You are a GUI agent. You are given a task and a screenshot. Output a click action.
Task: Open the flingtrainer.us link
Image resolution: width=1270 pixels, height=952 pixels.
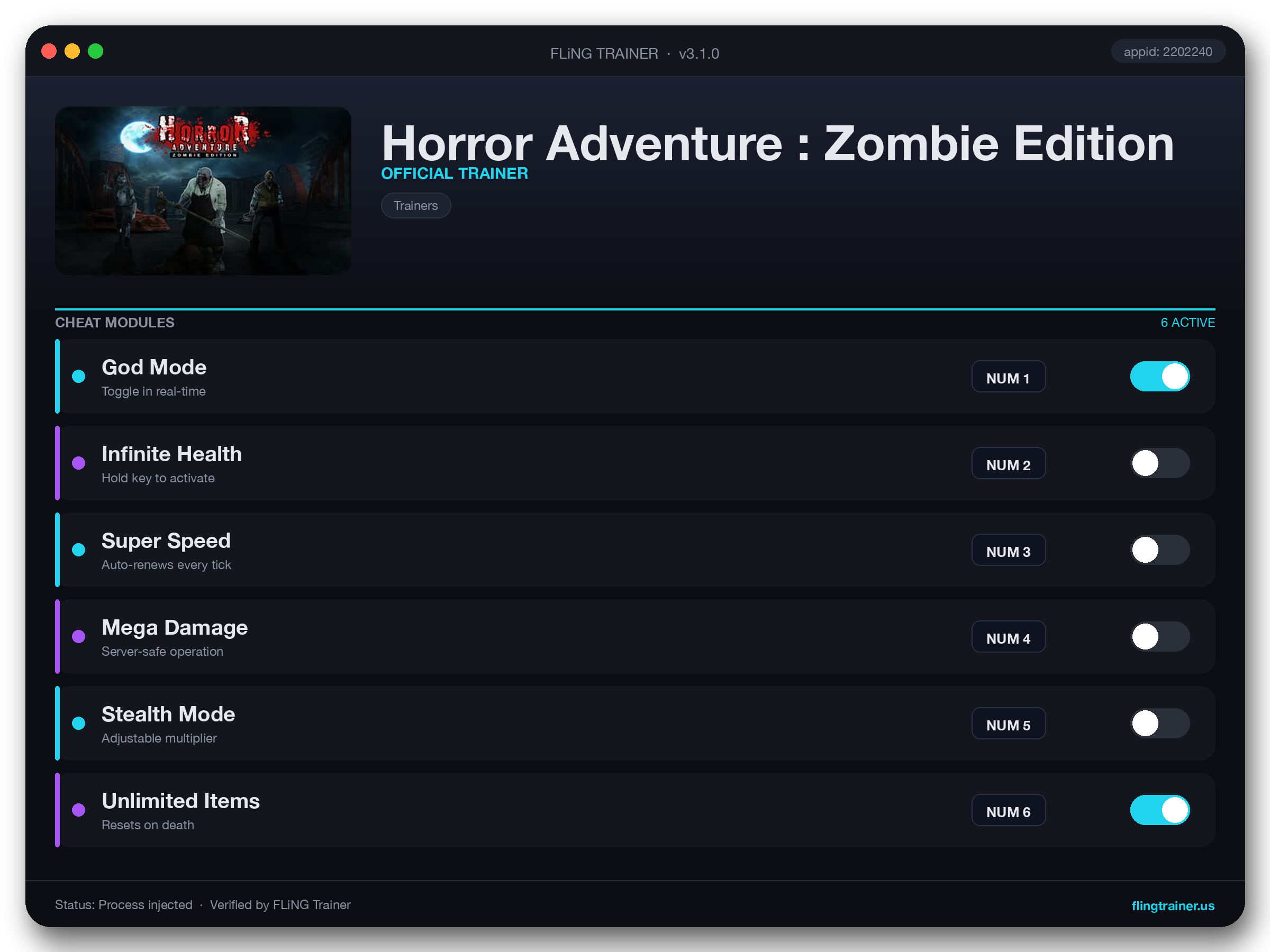pyautogui.click(x=1173, y=905)
